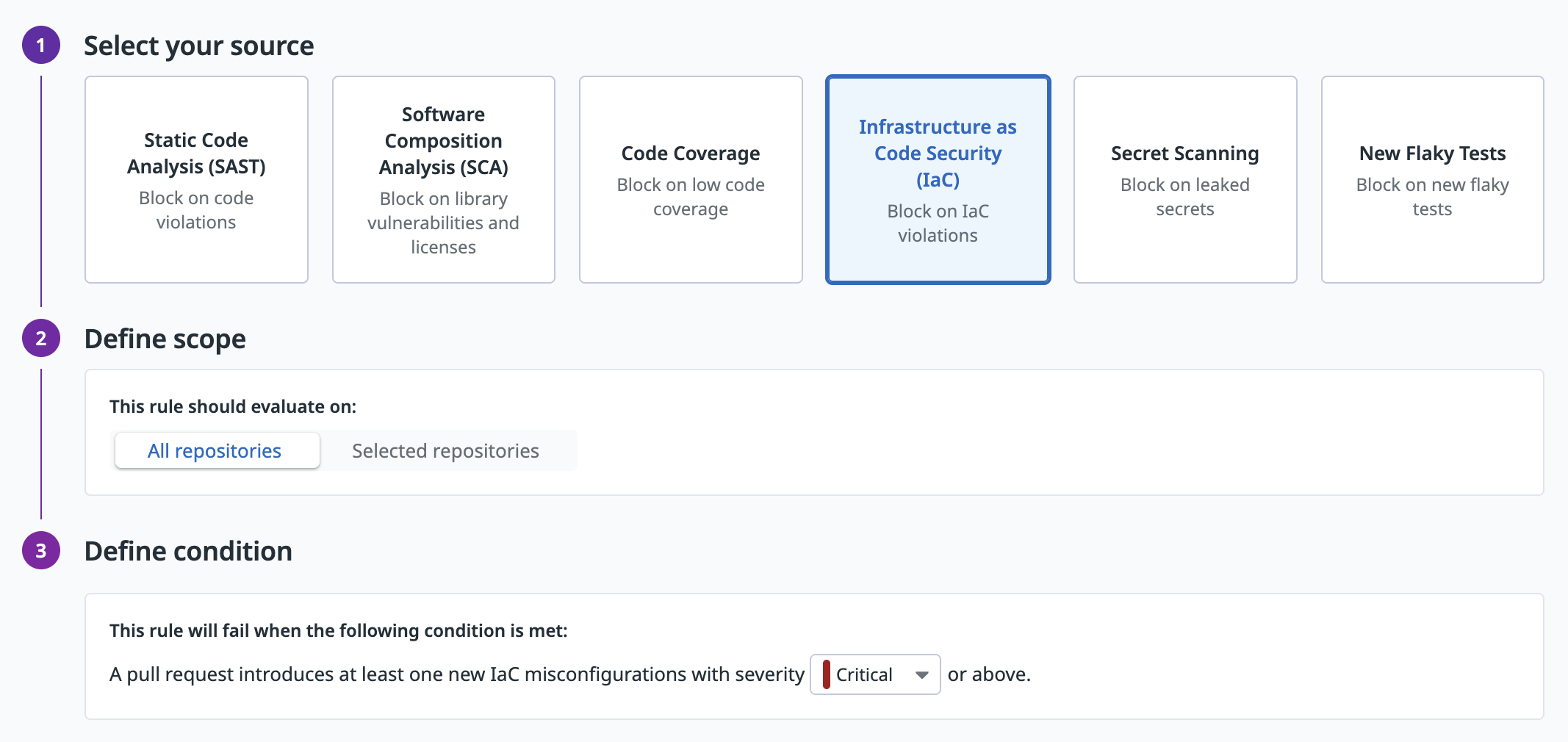Choose the Secret Scanning source card
The height and width of the screenshot is (742, 1568).
coord(1184,180)
